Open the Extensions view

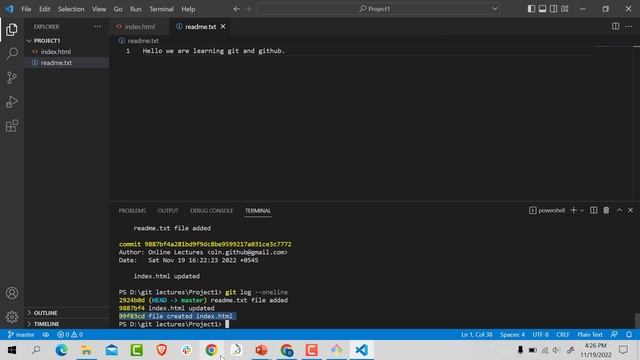[12, 126]
